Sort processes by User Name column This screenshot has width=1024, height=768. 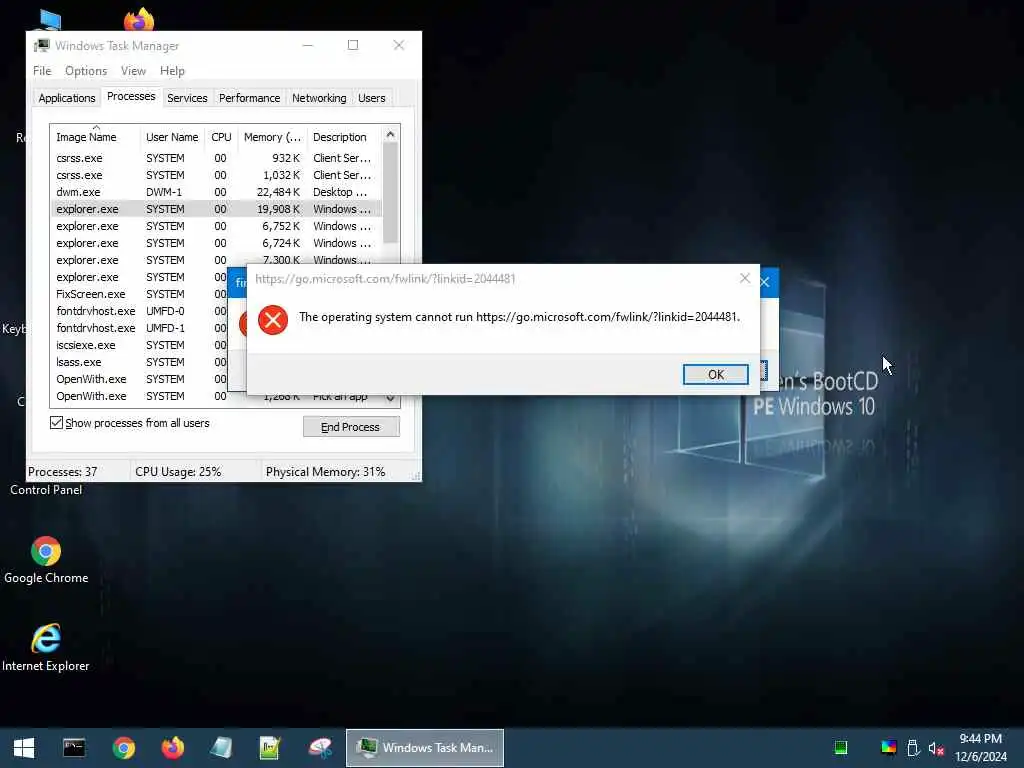172,137
